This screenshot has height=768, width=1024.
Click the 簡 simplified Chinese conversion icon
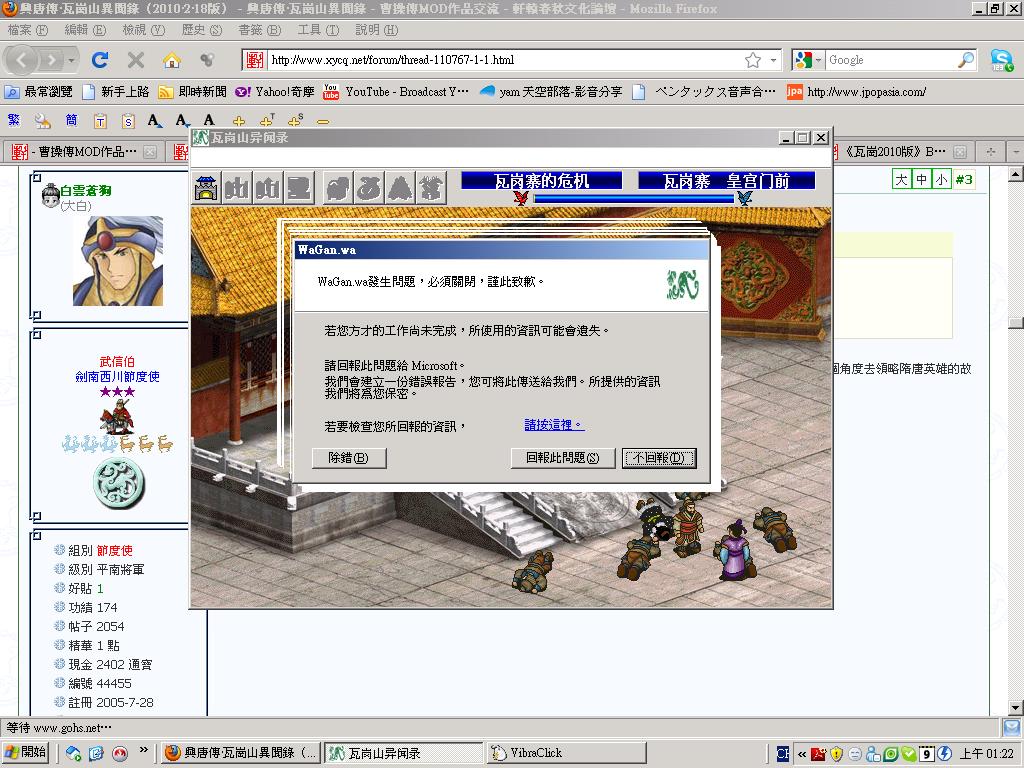[71, 120]
